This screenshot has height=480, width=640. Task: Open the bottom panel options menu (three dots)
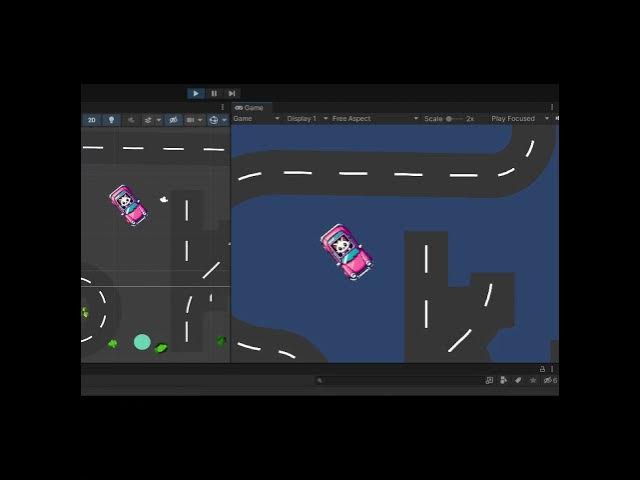coord(552,369)
